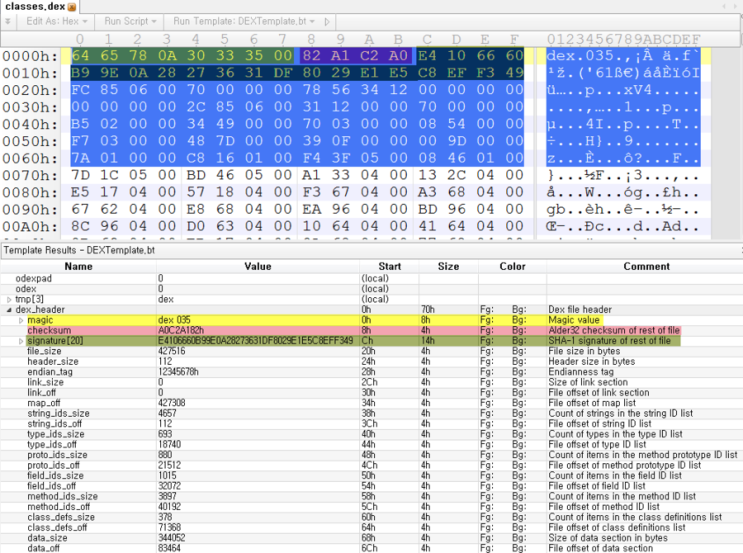This screenshot has height=553, width=743.
Task: Select the odex variable row
Action: pos(372,289)
